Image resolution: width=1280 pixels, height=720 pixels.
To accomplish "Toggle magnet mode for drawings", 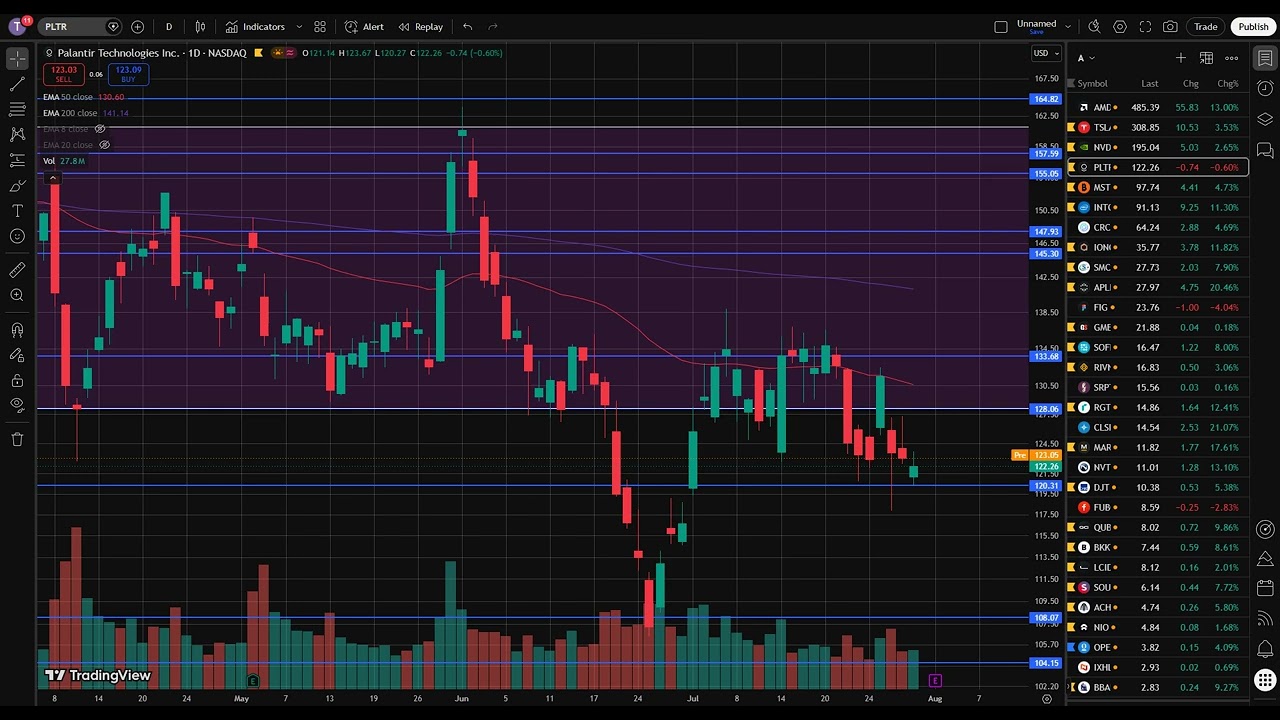I will (x=17, y=330).
